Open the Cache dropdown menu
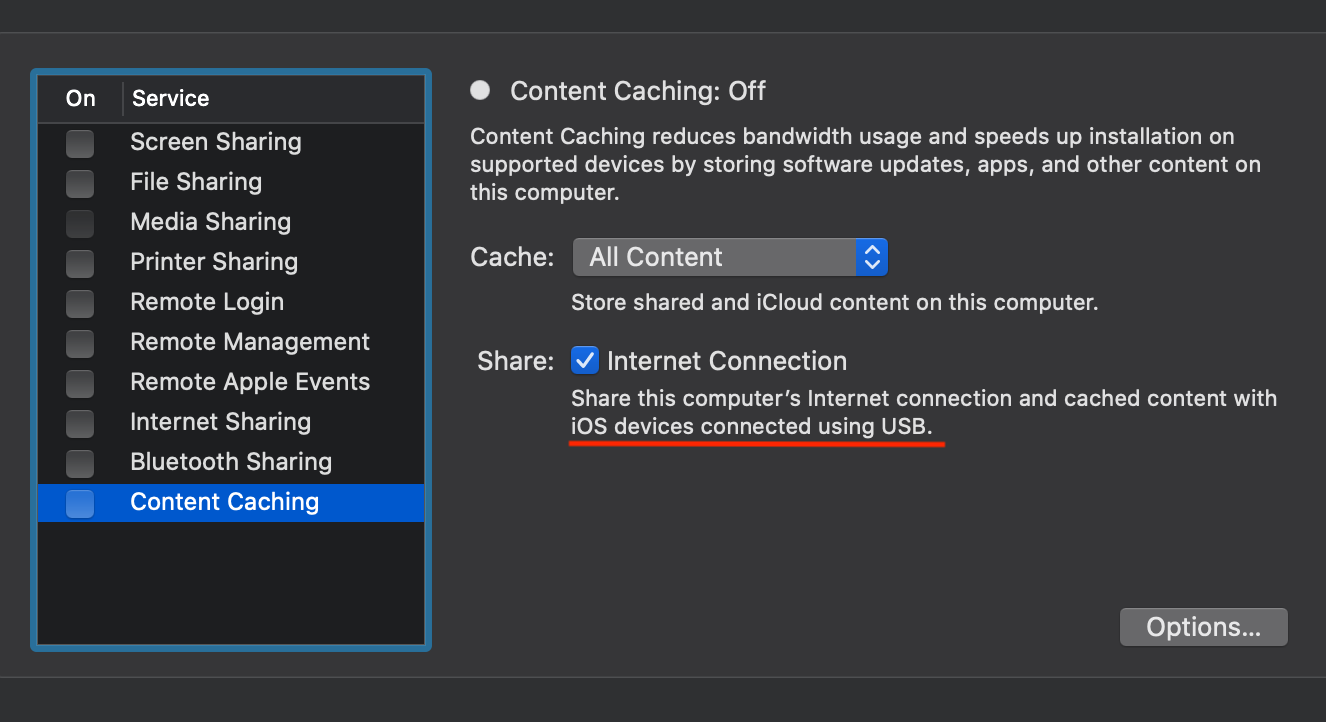 (715, 257)
